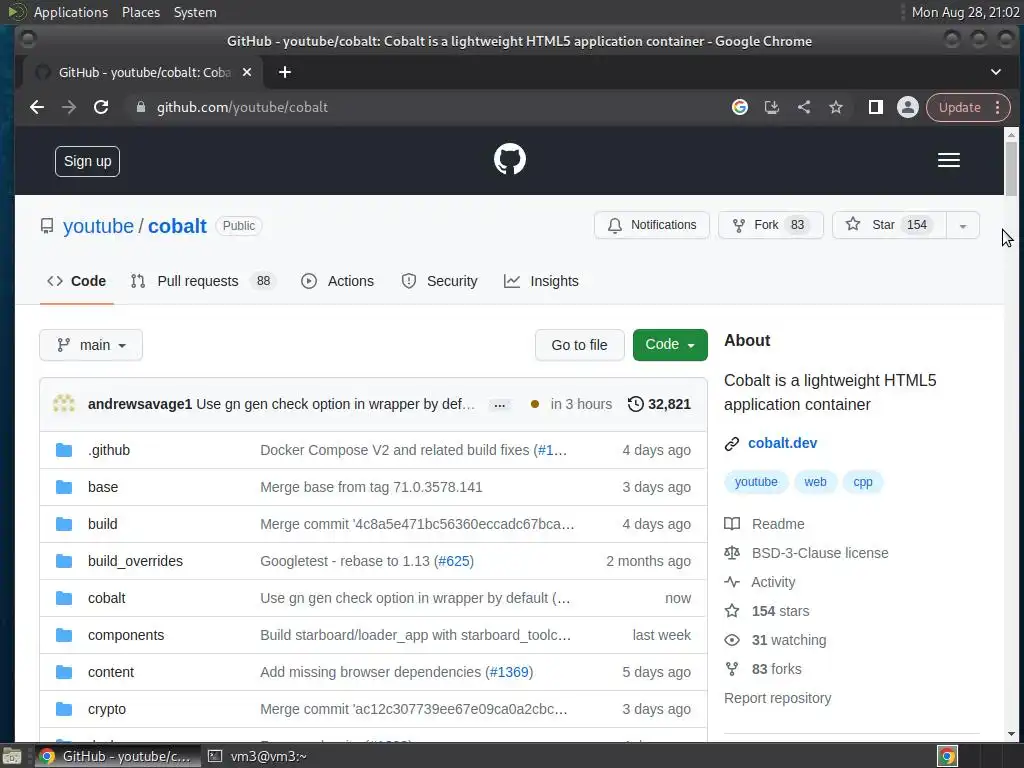Switch to the Actions tab
1024x768 pixels.
(337, 281)
